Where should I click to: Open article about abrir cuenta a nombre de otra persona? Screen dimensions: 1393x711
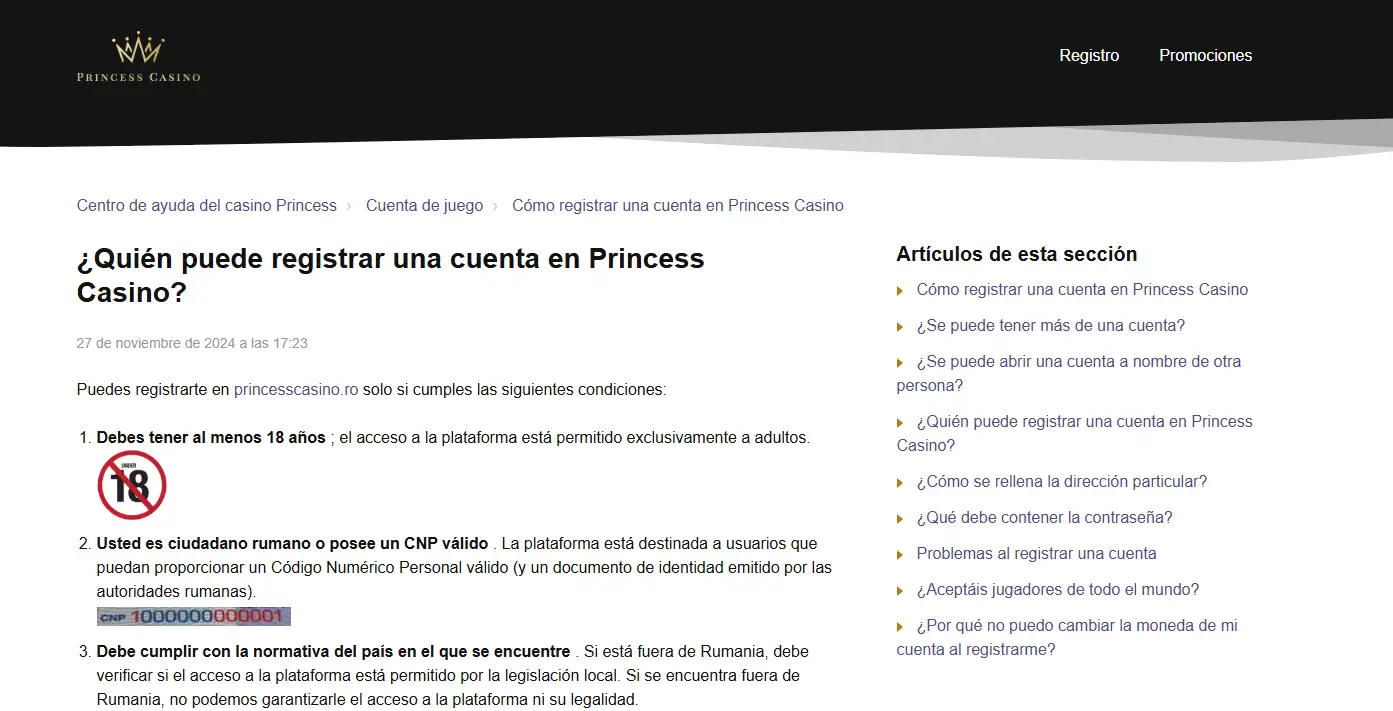(x=1069, y=374)
